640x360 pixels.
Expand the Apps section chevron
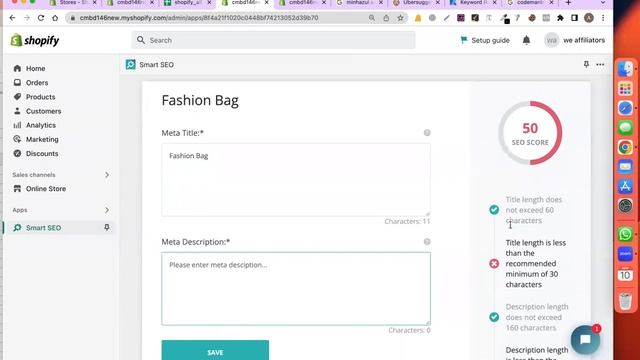coord(107,210)
